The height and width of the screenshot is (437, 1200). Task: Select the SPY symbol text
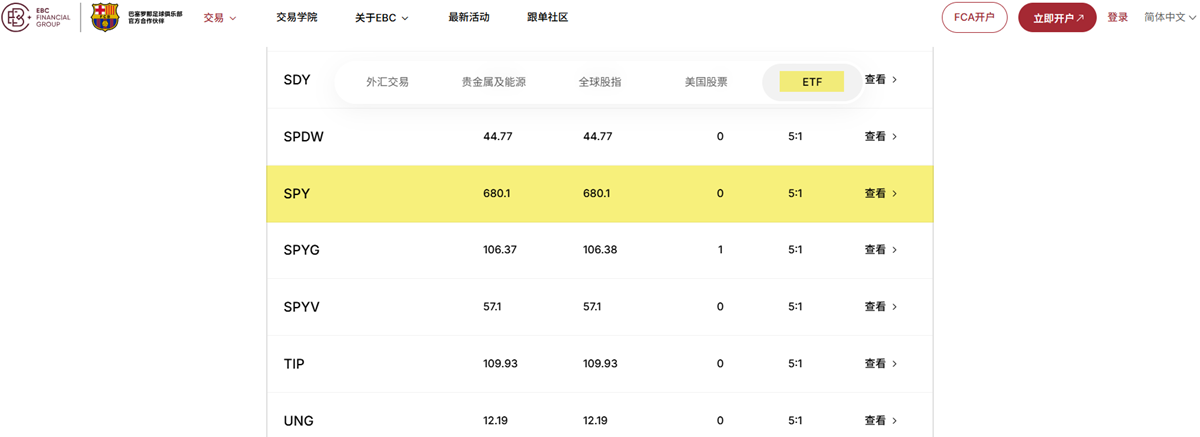point(297,194)
